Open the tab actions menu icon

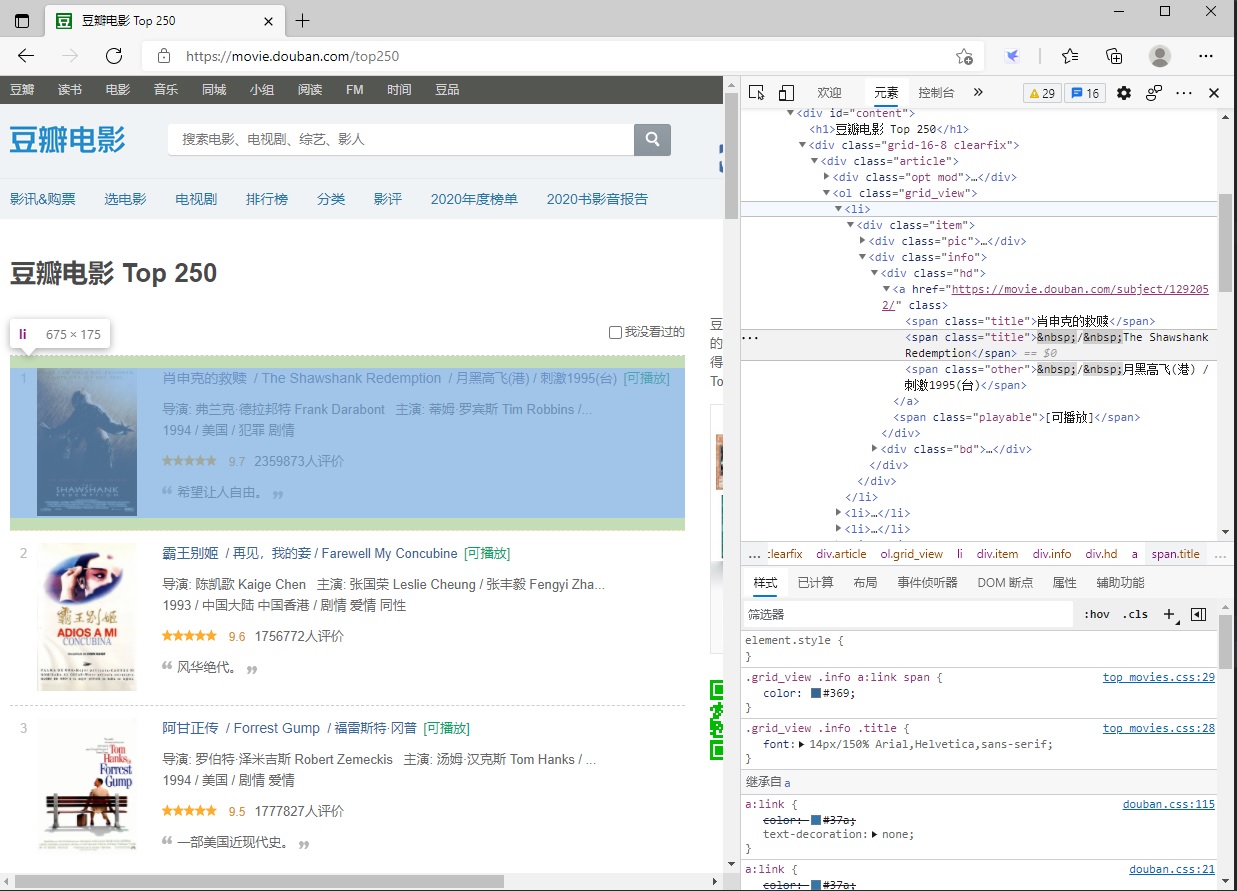22,20
